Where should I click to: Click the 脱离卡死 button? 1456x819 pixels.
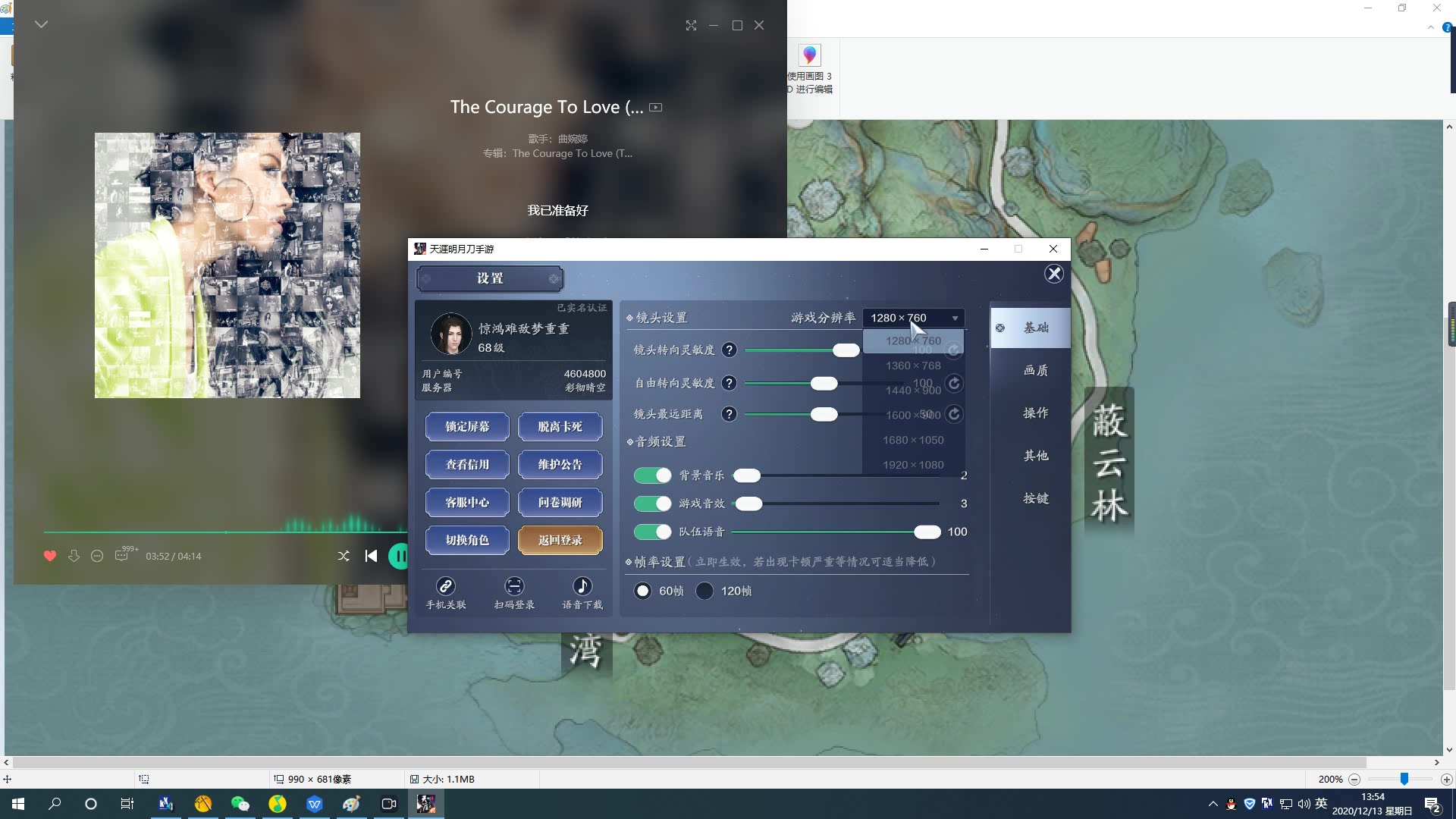pos(560,427)
